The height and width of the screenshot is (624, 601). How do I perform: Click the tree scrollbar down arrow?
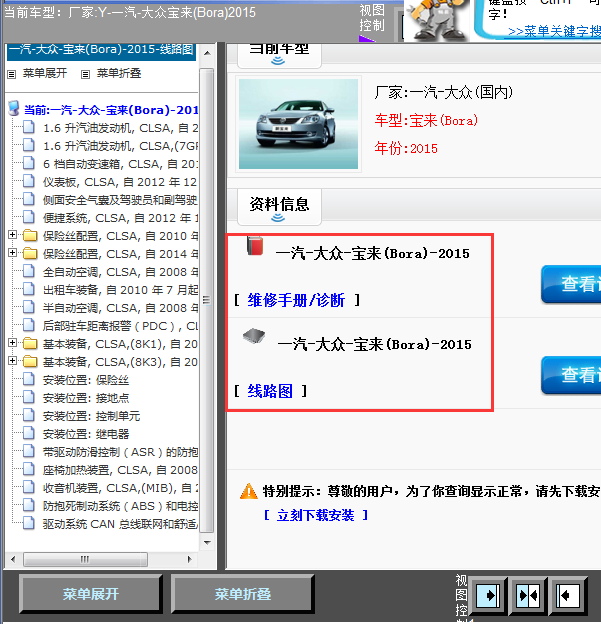click(x=207, y=543)
